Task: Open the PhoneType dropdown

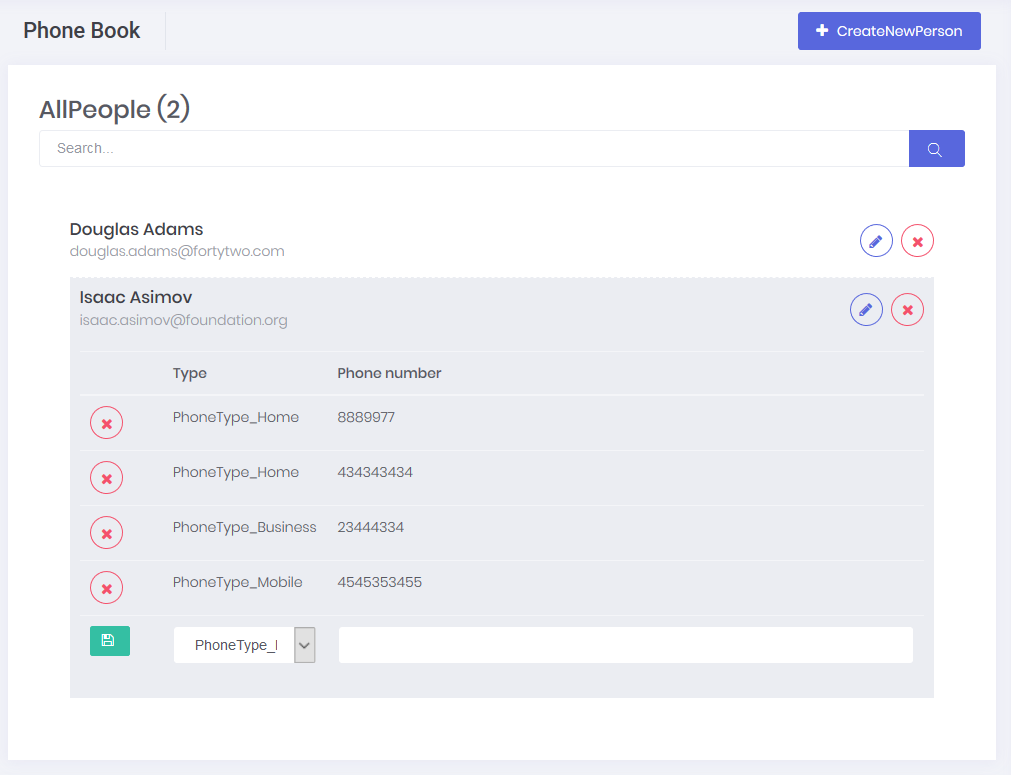Action: [244, 645]
